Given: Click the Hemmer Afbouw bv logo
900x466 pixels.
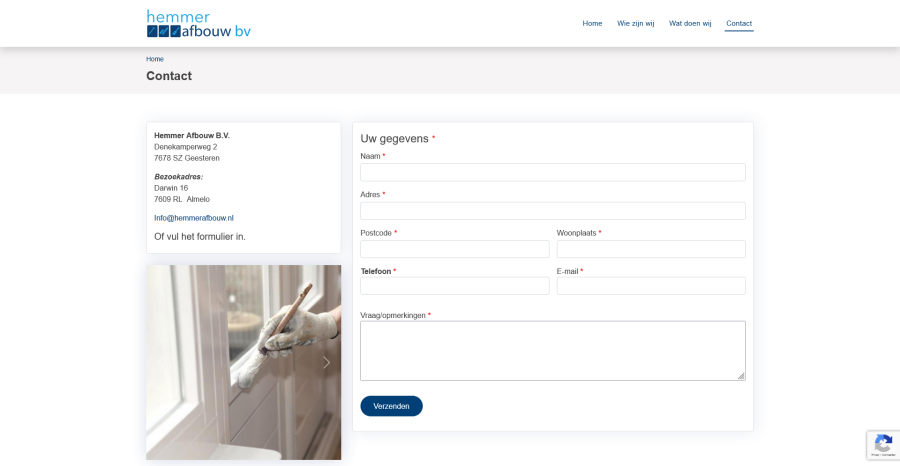Looking at the screenshot, I should [198, 24].
